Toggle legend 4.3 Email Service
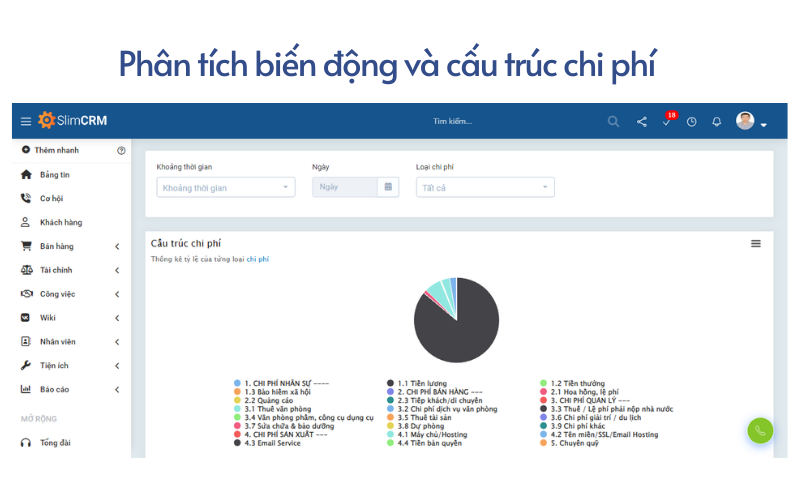800x500 pixels. coord(267,443)
